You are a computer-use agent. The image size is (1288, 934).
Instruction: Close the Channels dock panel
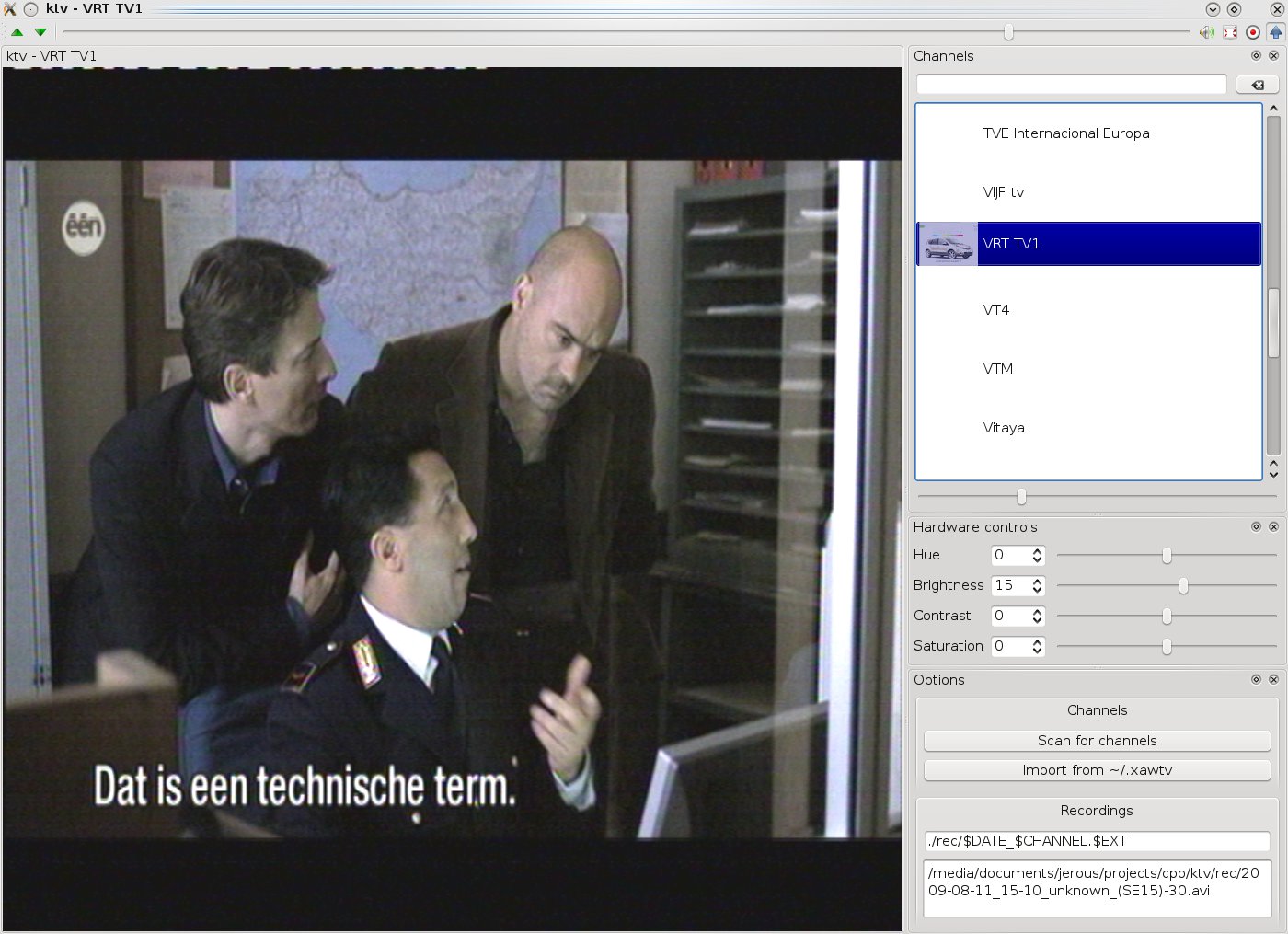pyautogui.click(x=1274, y=55)
